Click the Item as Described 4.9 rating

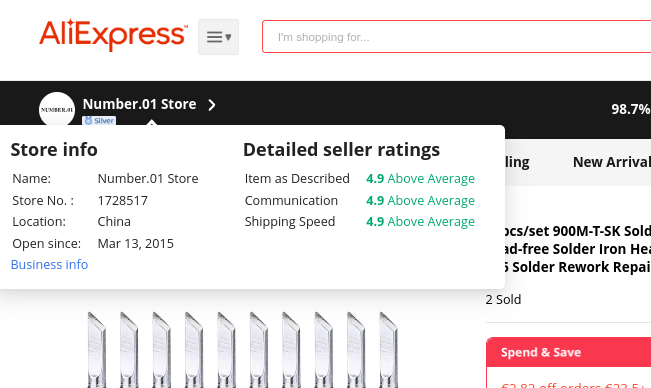420,178
